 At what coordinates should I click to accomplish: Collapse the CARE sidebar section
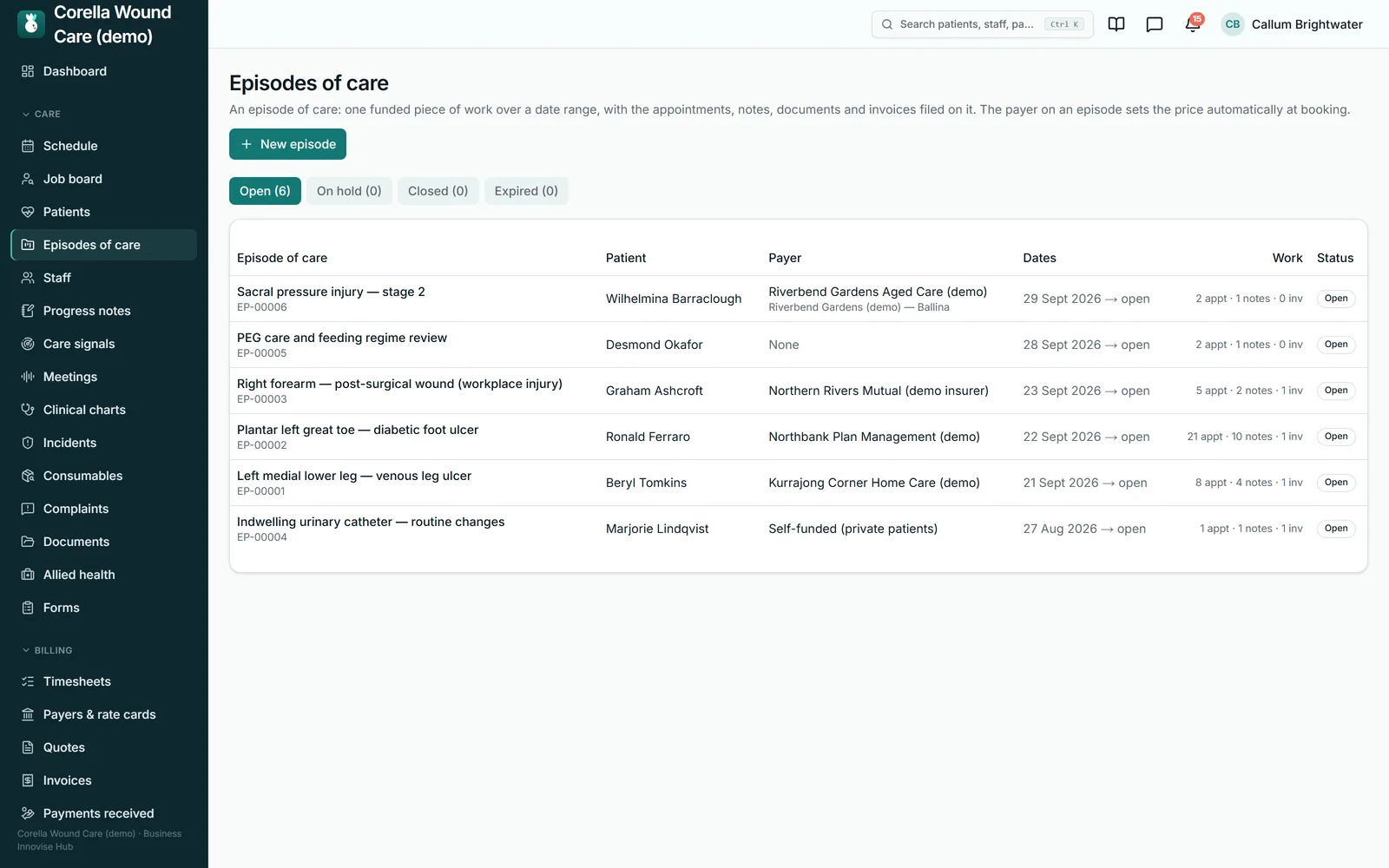42,114
